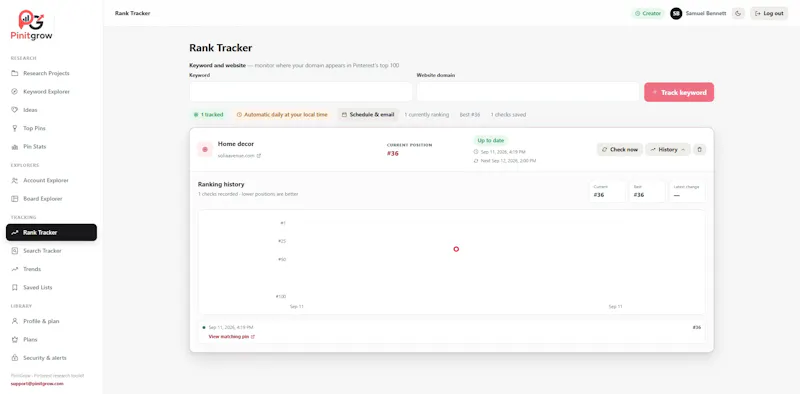Select the Trends icon in sidebar
Viewport: 800px width, 394px height.
(14, 269)
